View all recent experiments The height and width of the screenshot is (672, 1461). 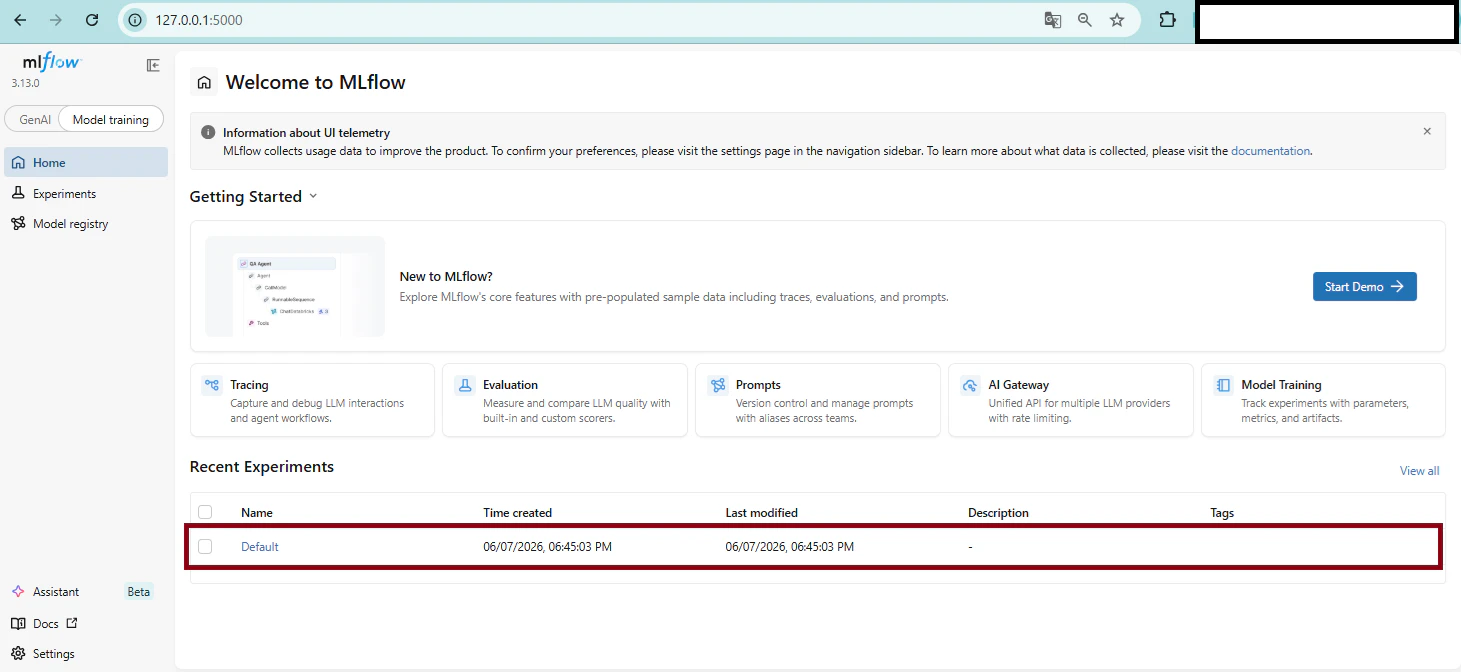pyautogui.click(x=1419, y=471)
